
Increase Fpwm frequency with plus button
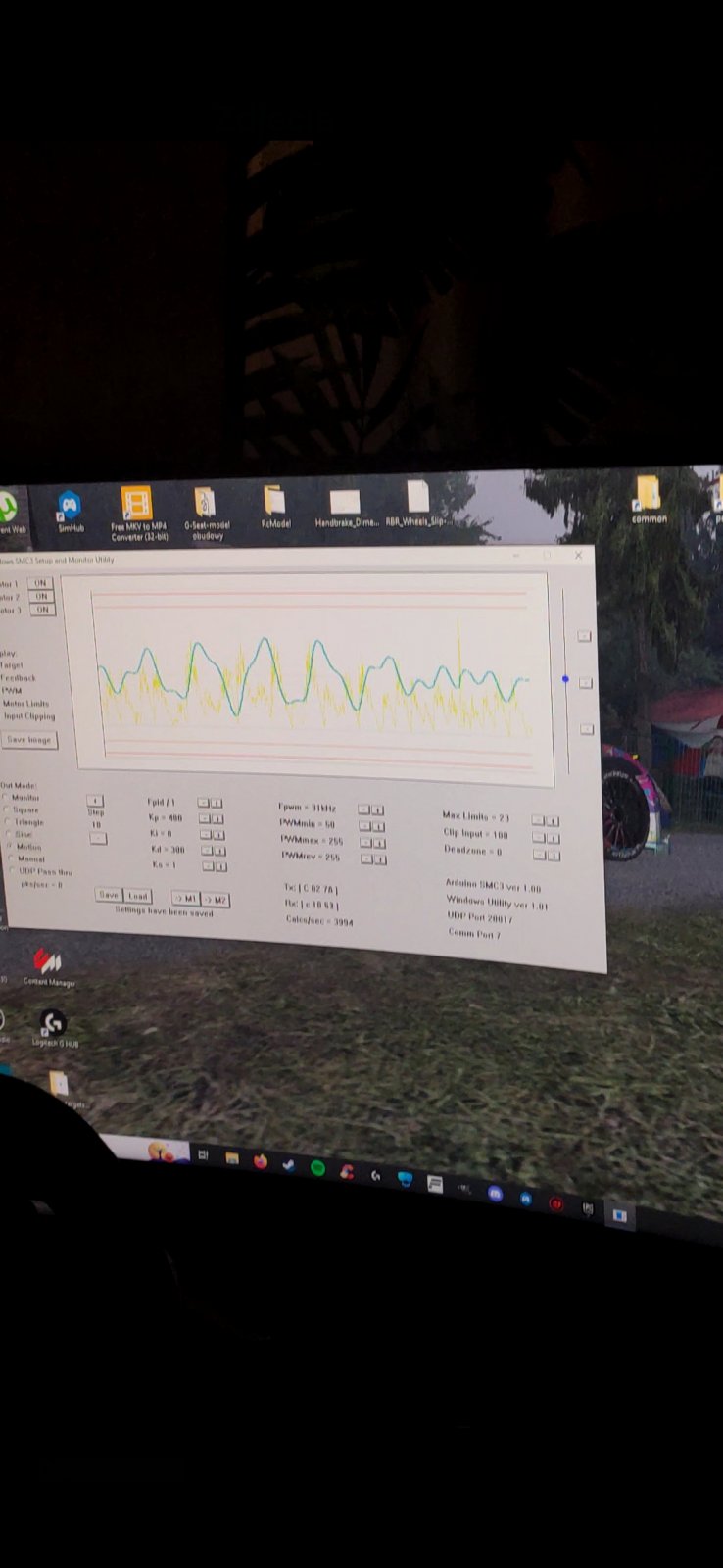click(x=378, y=810)
